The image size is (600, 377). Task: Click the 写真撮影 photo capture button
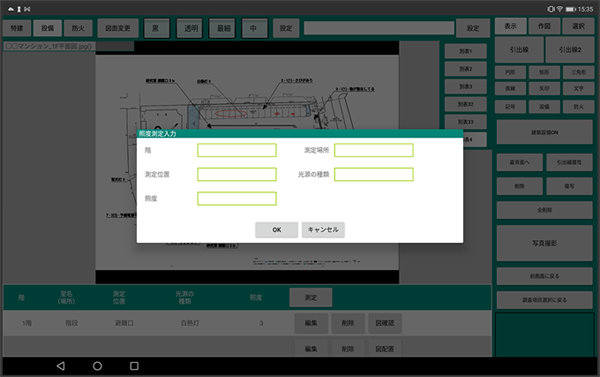(x=545, y=243)
